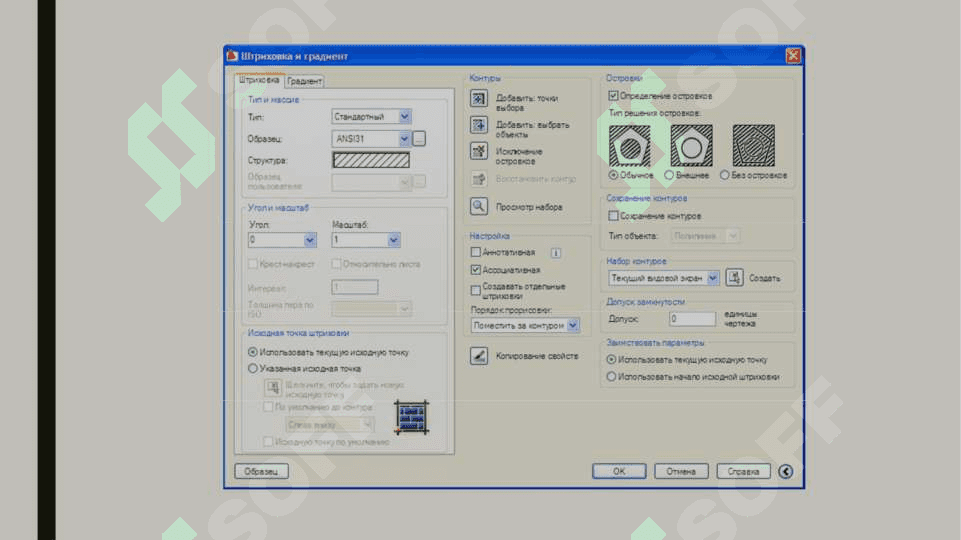Click the Создать label by boundary set
Image resolution: width=961 pixels, height=540 pixels.
click(x=765, y=278)
